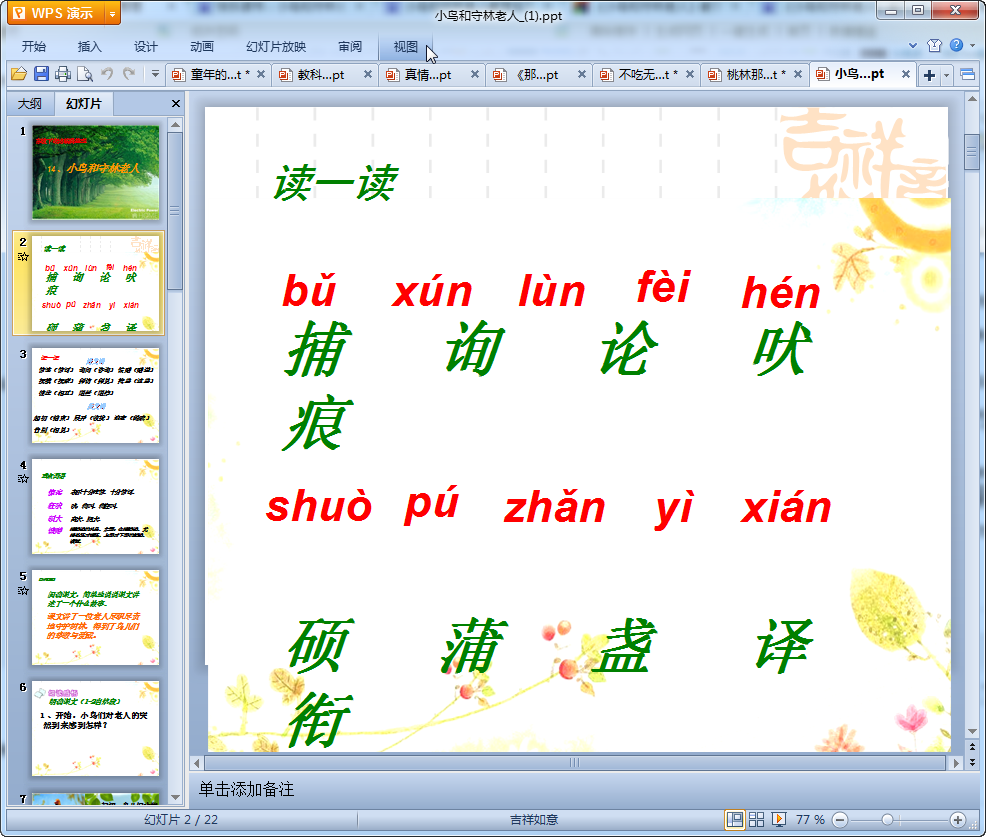The image size is (986, 837).
Task: Close the active 小鸟...pt document tab
Action: point(906,74)
